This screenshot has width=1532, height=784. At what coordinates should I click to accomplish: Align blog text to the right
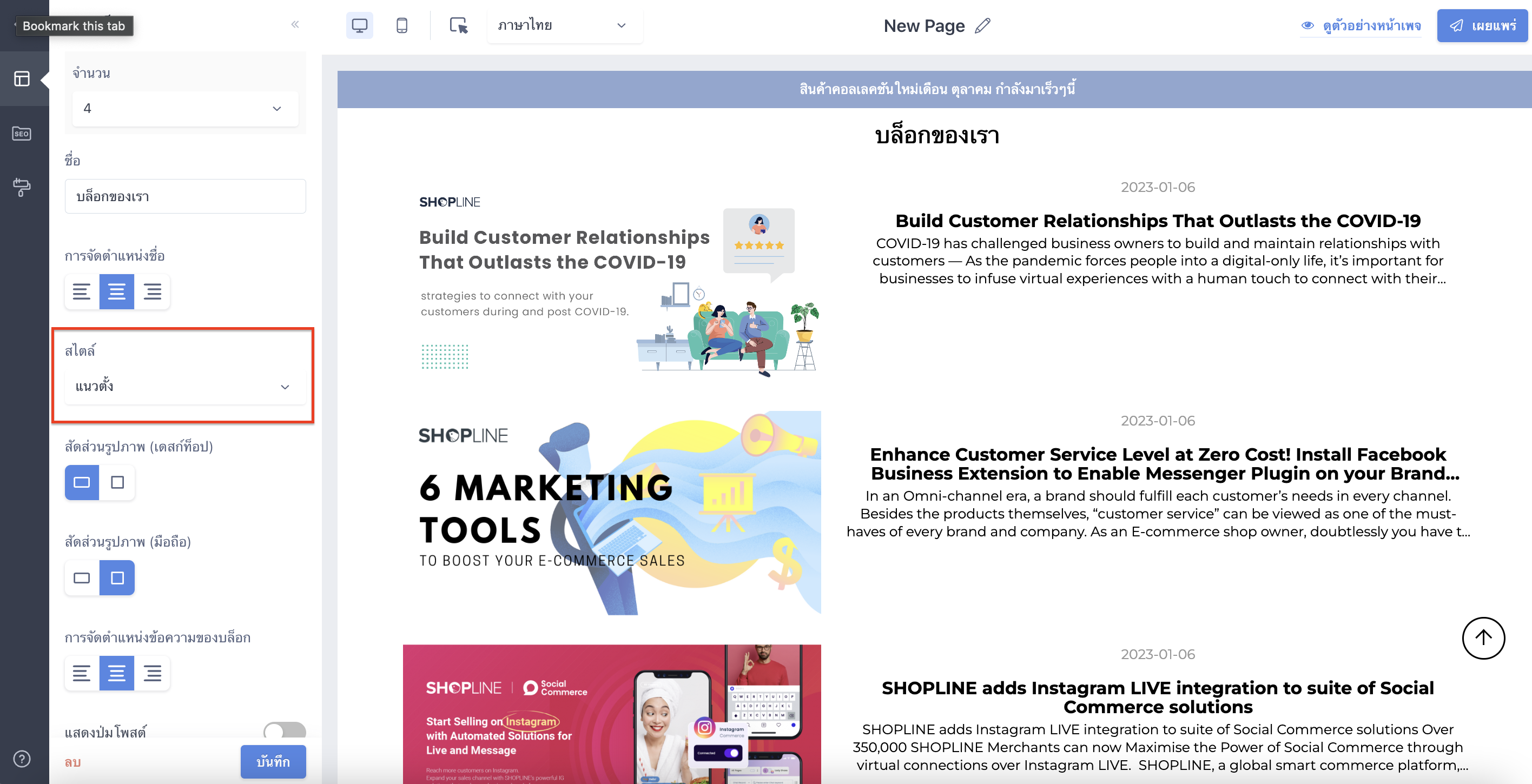click(152, 673)
